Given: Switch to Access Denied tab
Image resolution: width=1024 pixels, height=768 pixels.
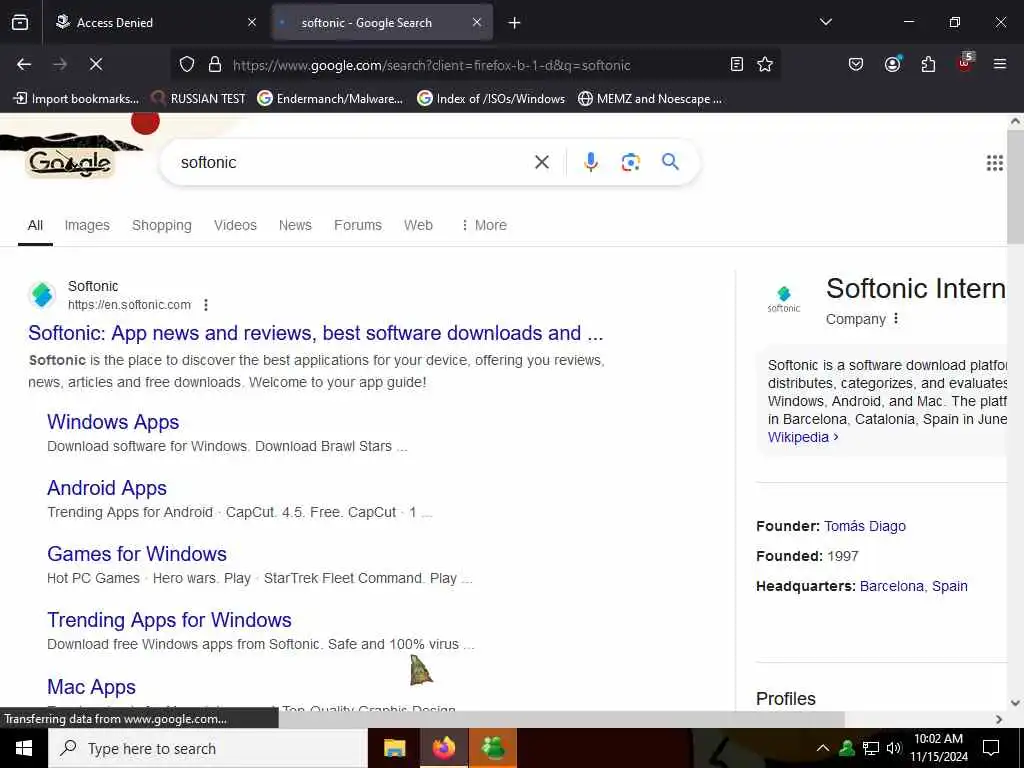Looking at the screenshot, I should coord(157,23).
